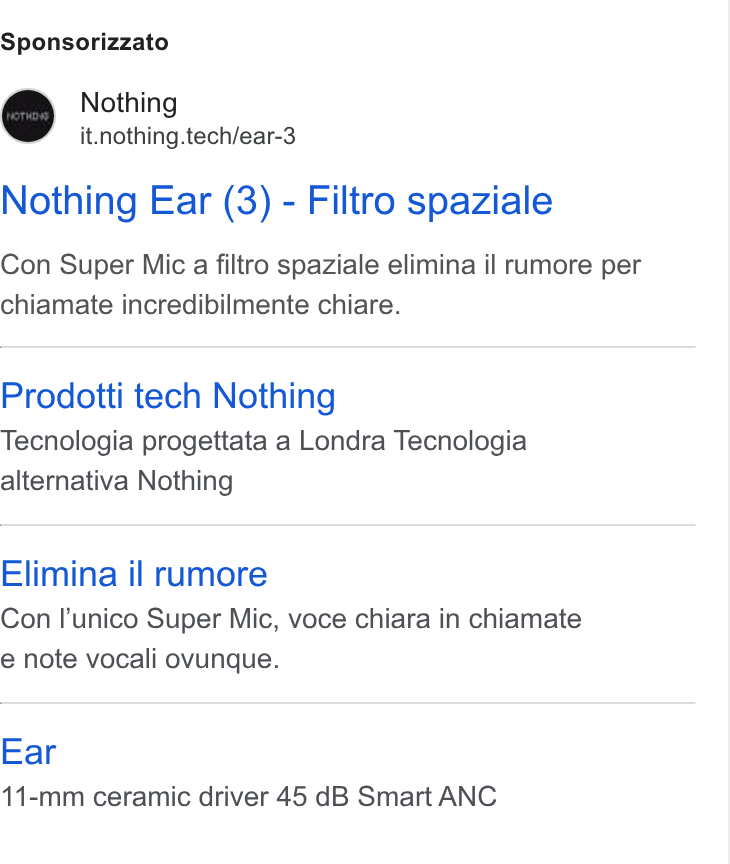
Task: Open the Prodotti tech Nothing sitelink
Action: tap(168, 396)
